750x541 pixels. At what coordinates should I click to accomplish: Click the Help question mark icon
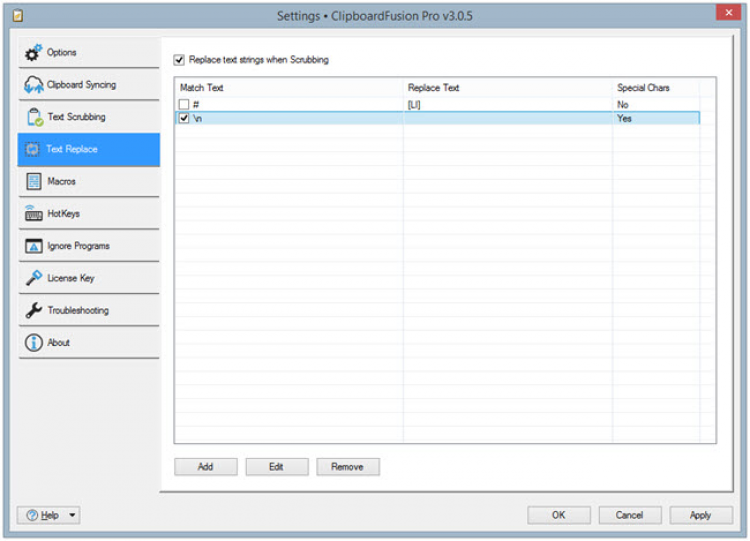point(32,515)
